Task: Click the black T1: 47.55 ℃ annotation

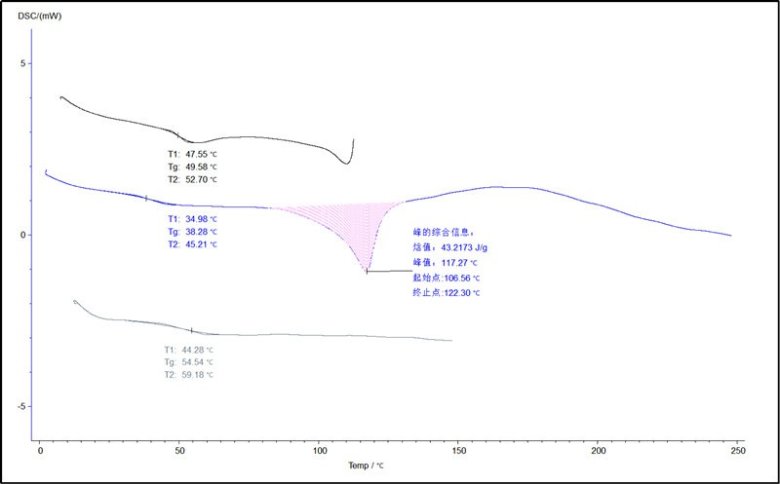Action: tap(192, 154)
